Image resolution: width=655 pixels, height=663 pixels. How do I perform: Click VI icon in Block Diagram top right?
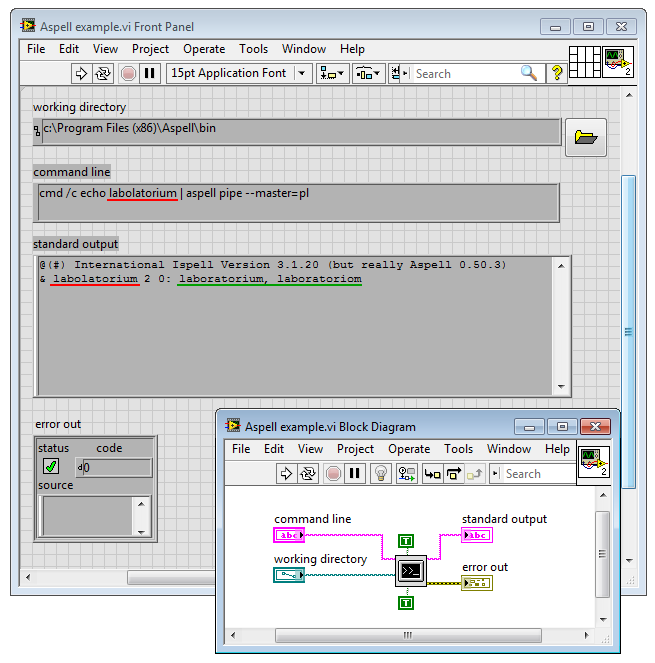(x=594, y=462)
